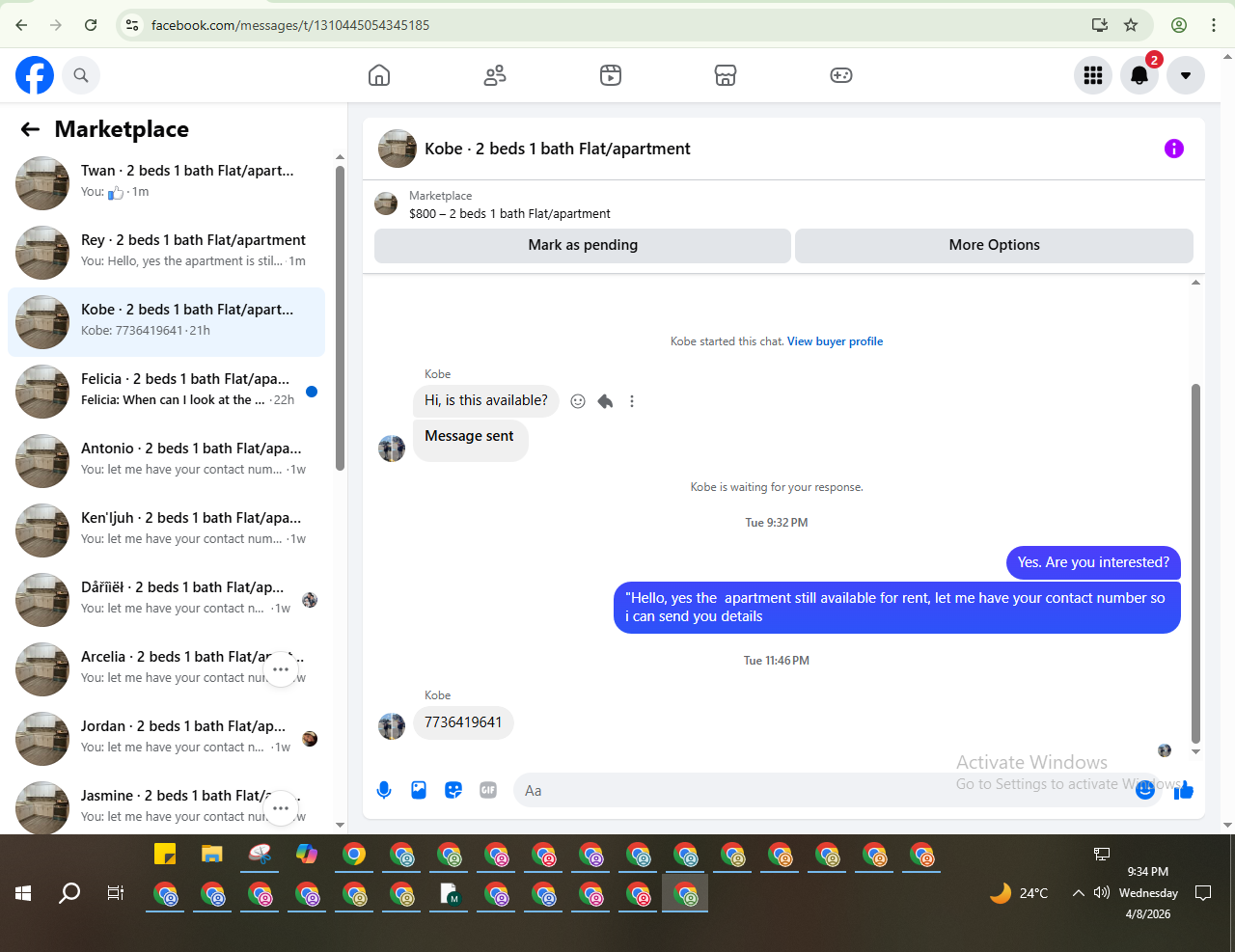
Task: Go back in browser history
Action: [21, 25]
